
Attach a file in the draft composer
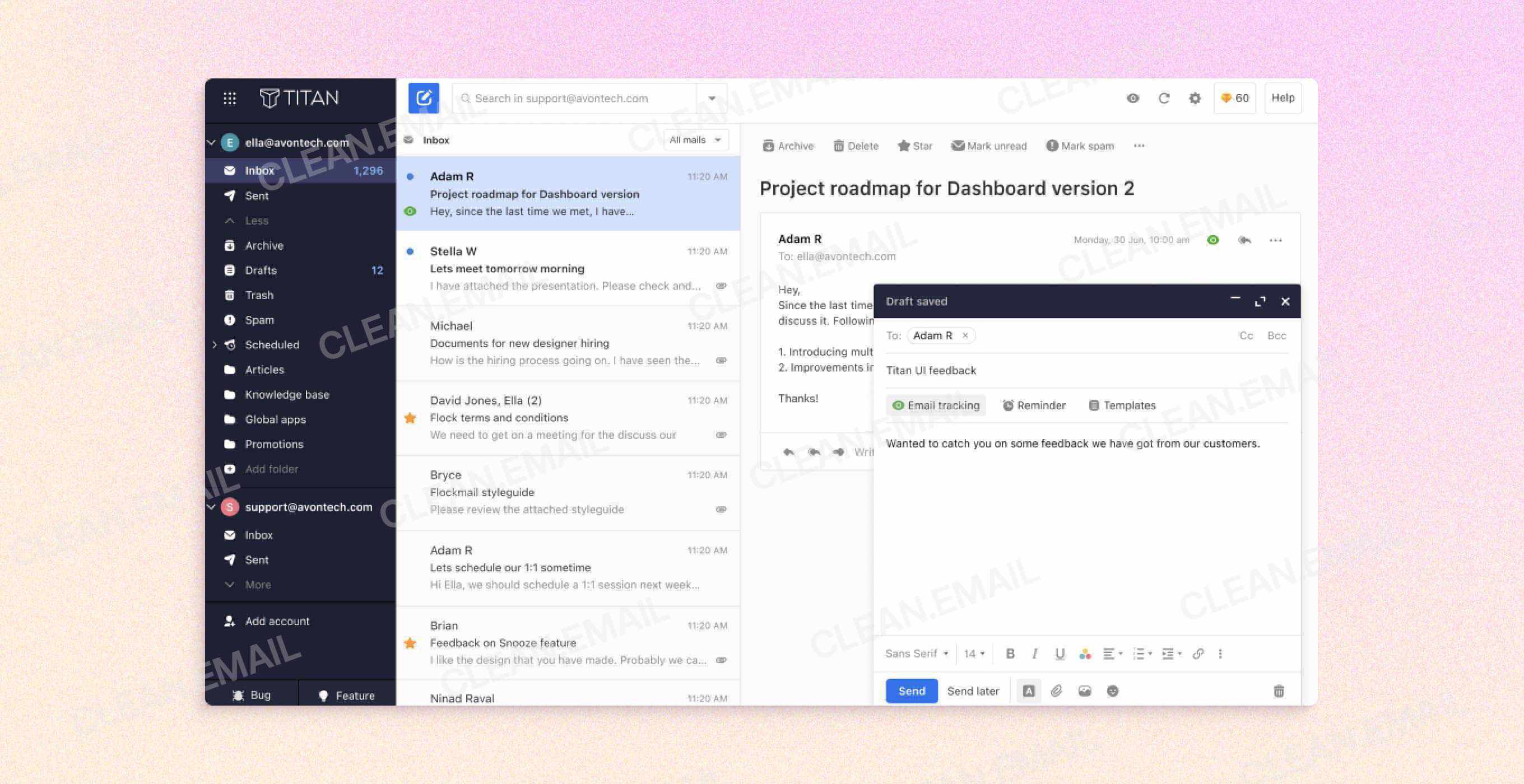(1057, 690)
